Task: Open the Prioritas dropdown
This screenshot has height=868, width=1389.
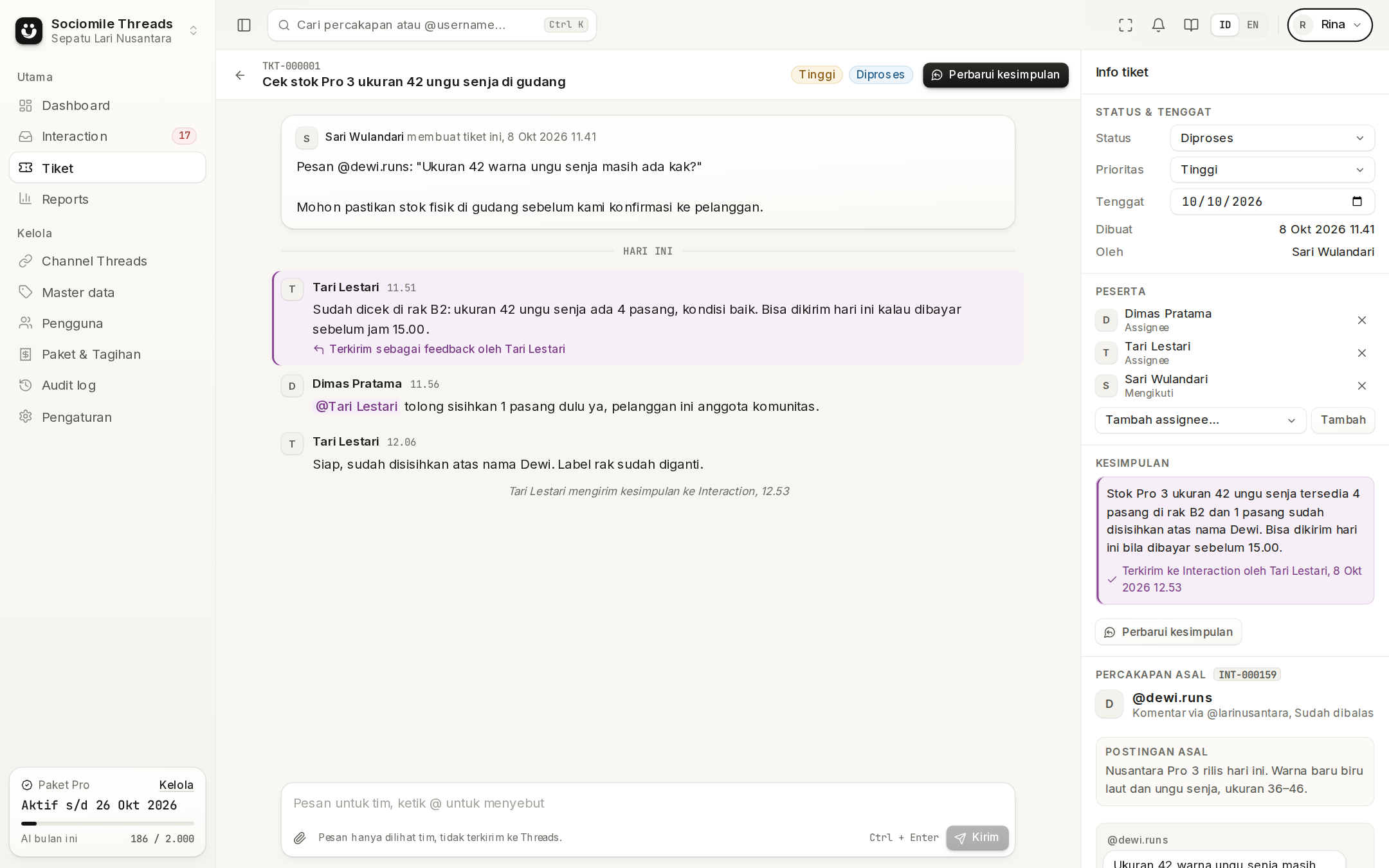Action: pyautogui.click(x=1272, y=170)
